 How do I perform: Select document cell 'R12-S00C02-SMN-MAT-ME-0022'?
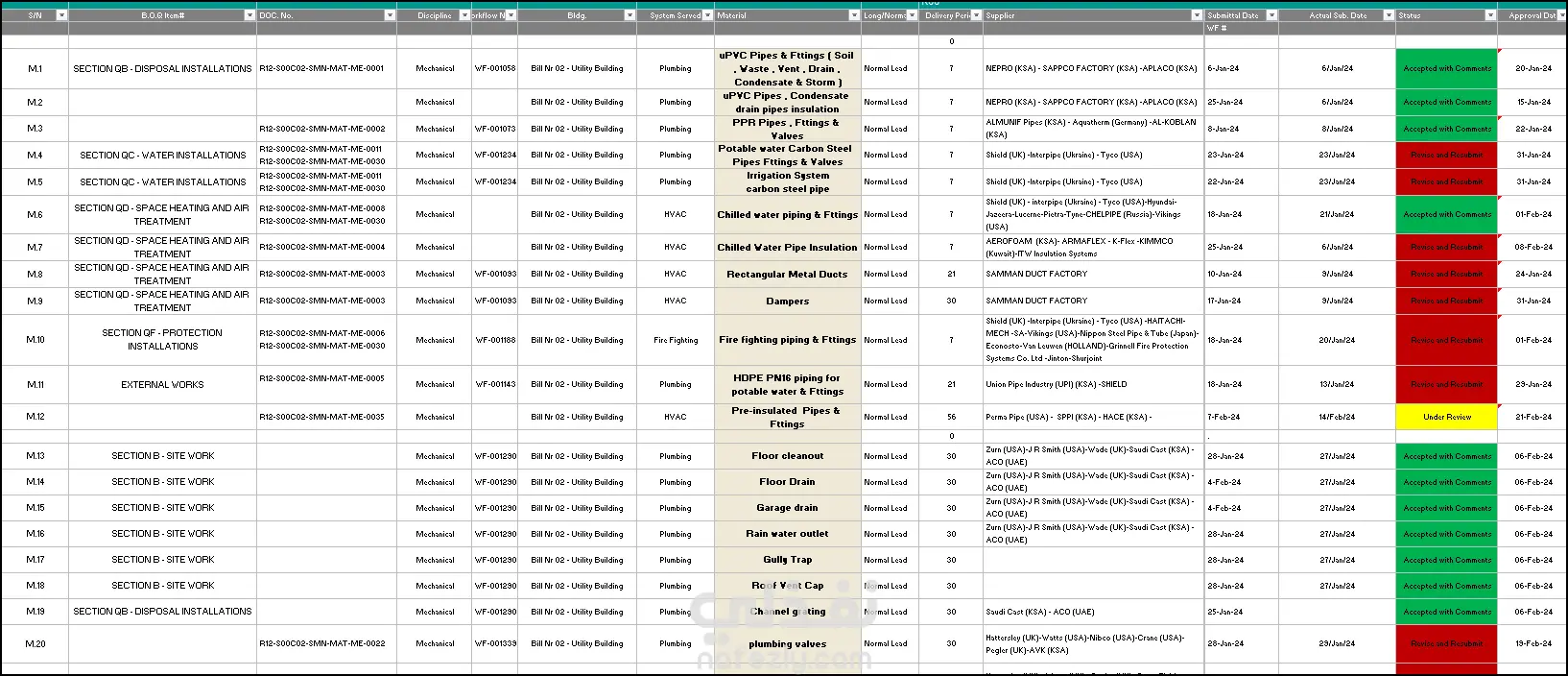(326, 644)
